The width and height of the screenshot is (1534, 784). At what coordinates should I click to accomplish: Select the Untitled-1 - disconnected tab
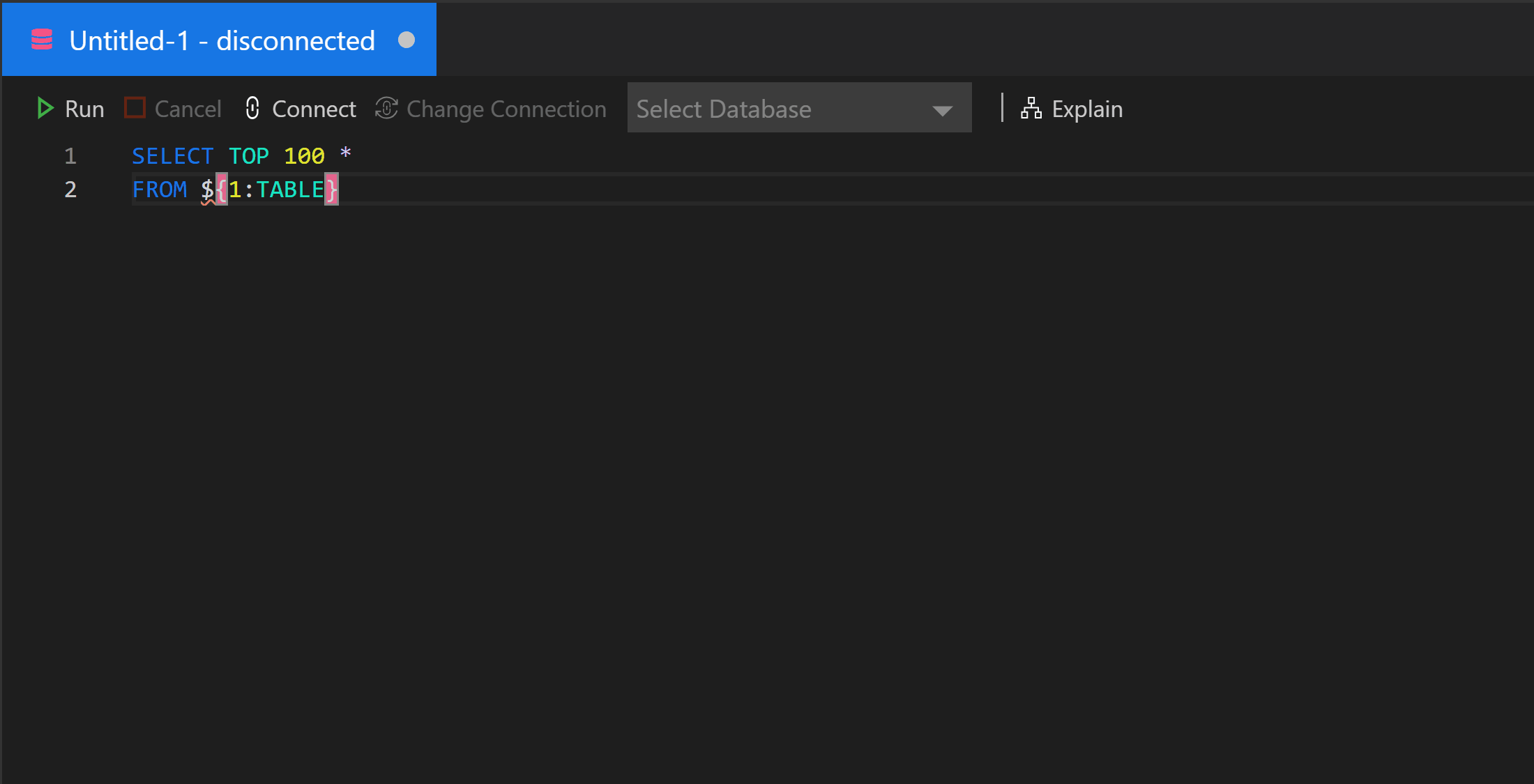click(218, 39)
